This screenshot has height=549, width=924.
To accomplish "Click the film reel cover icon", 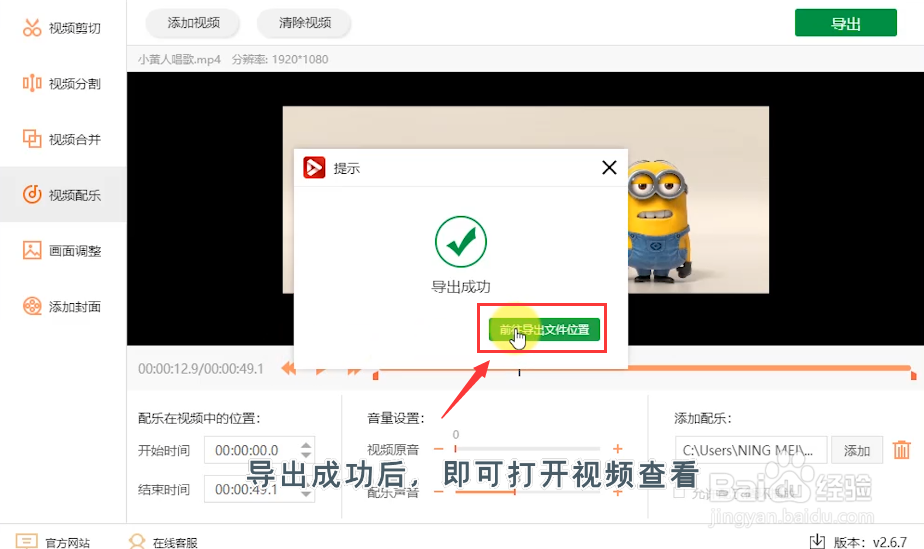I will pos(32,306).
